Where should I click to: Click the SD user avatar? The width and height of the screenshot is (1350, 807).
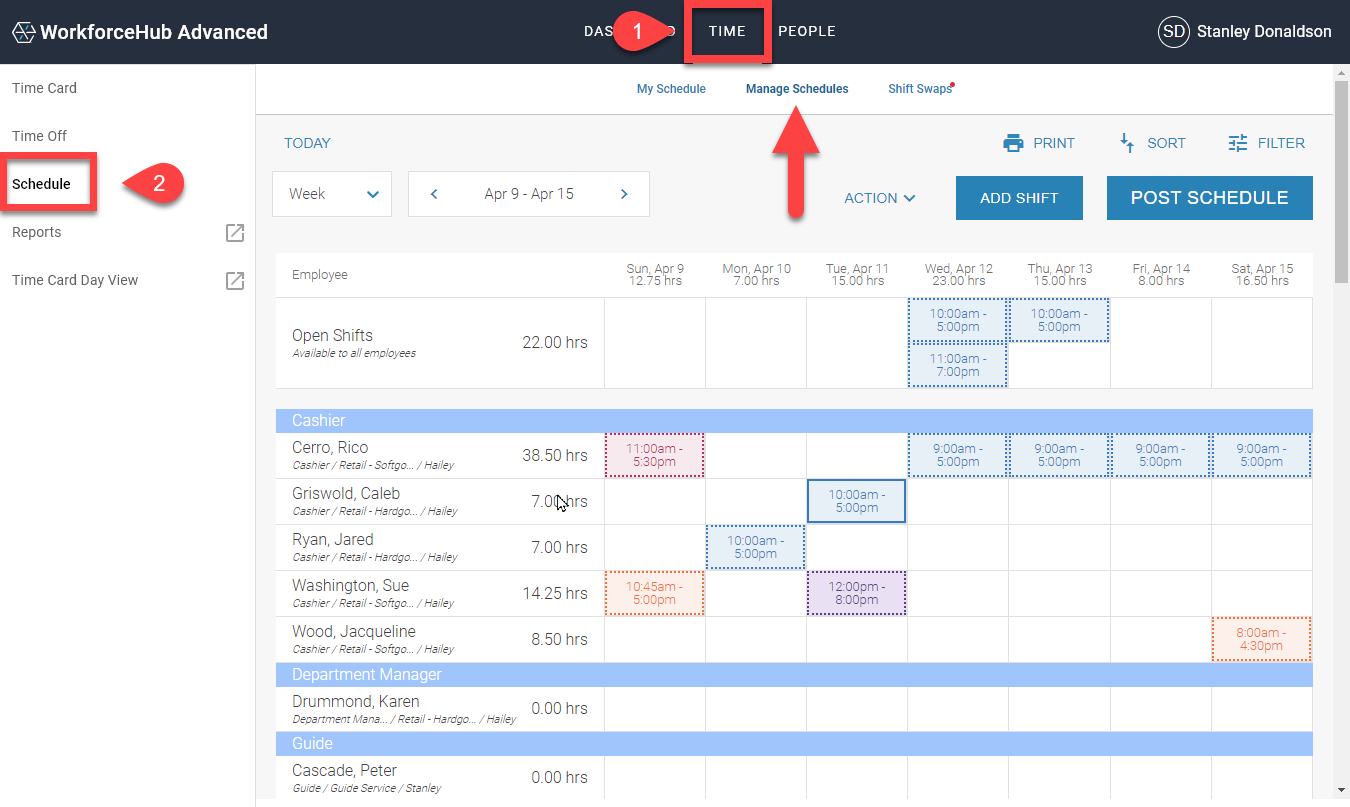(x=1172, y=31)
